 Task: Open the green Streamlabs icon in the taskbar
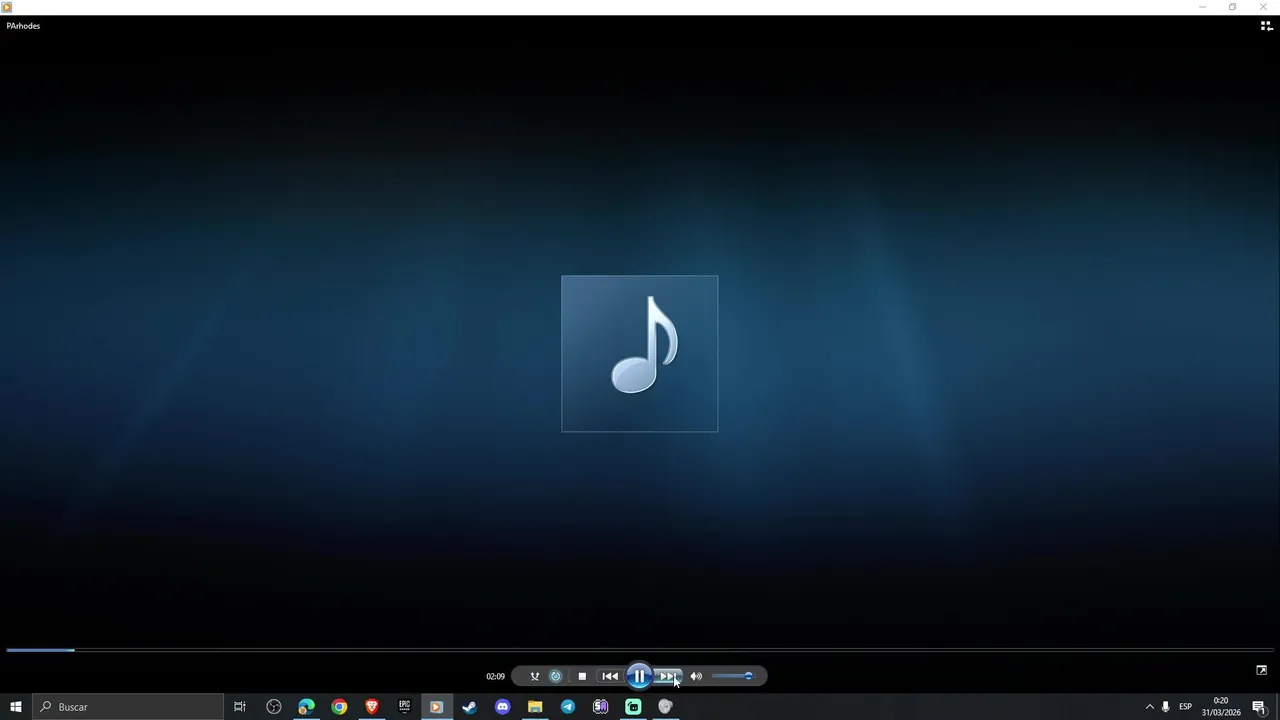[633, 707]
